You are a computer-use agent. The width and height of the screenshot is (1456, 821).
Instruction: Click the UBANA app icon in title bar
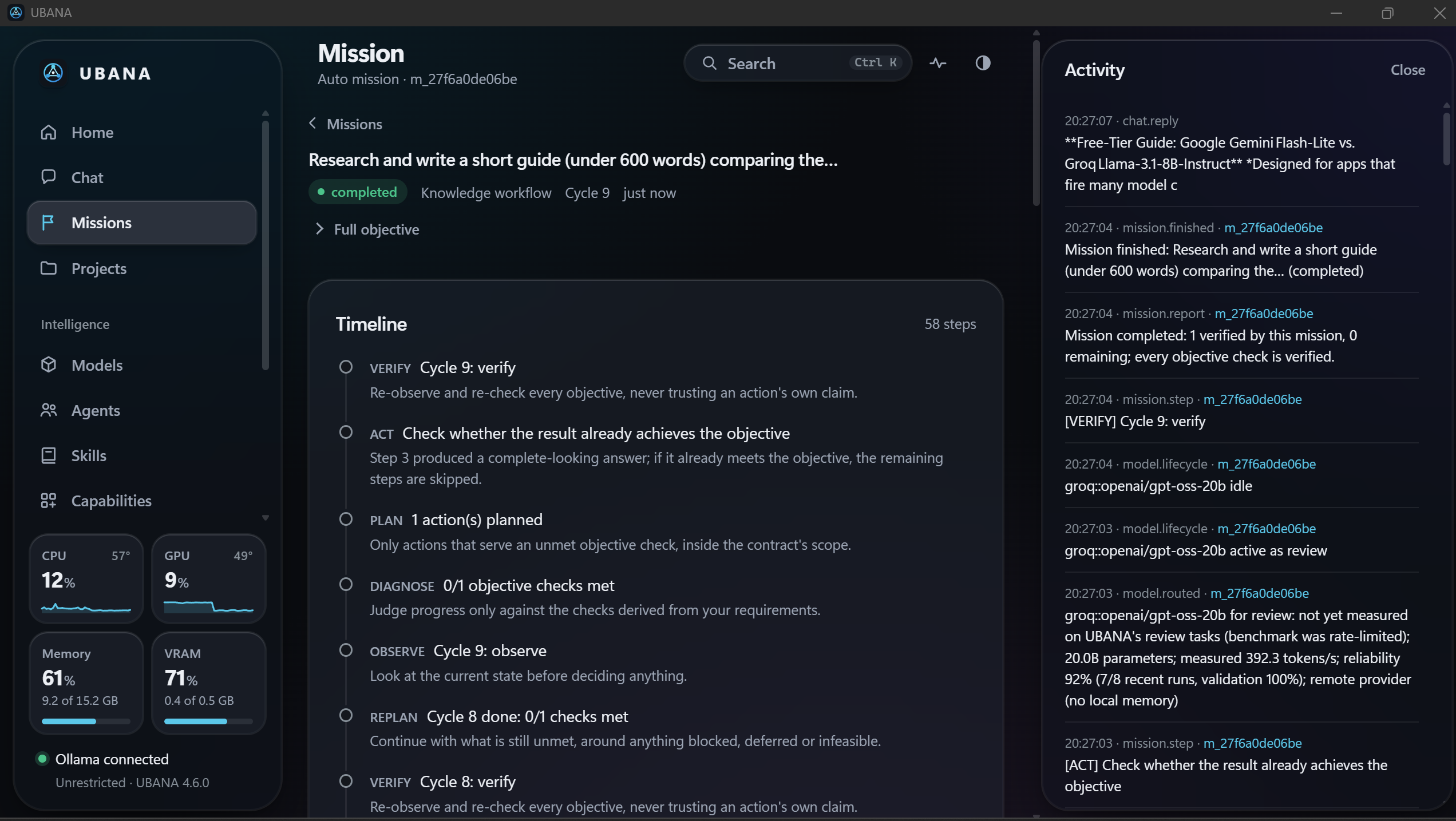pos(16,12)
